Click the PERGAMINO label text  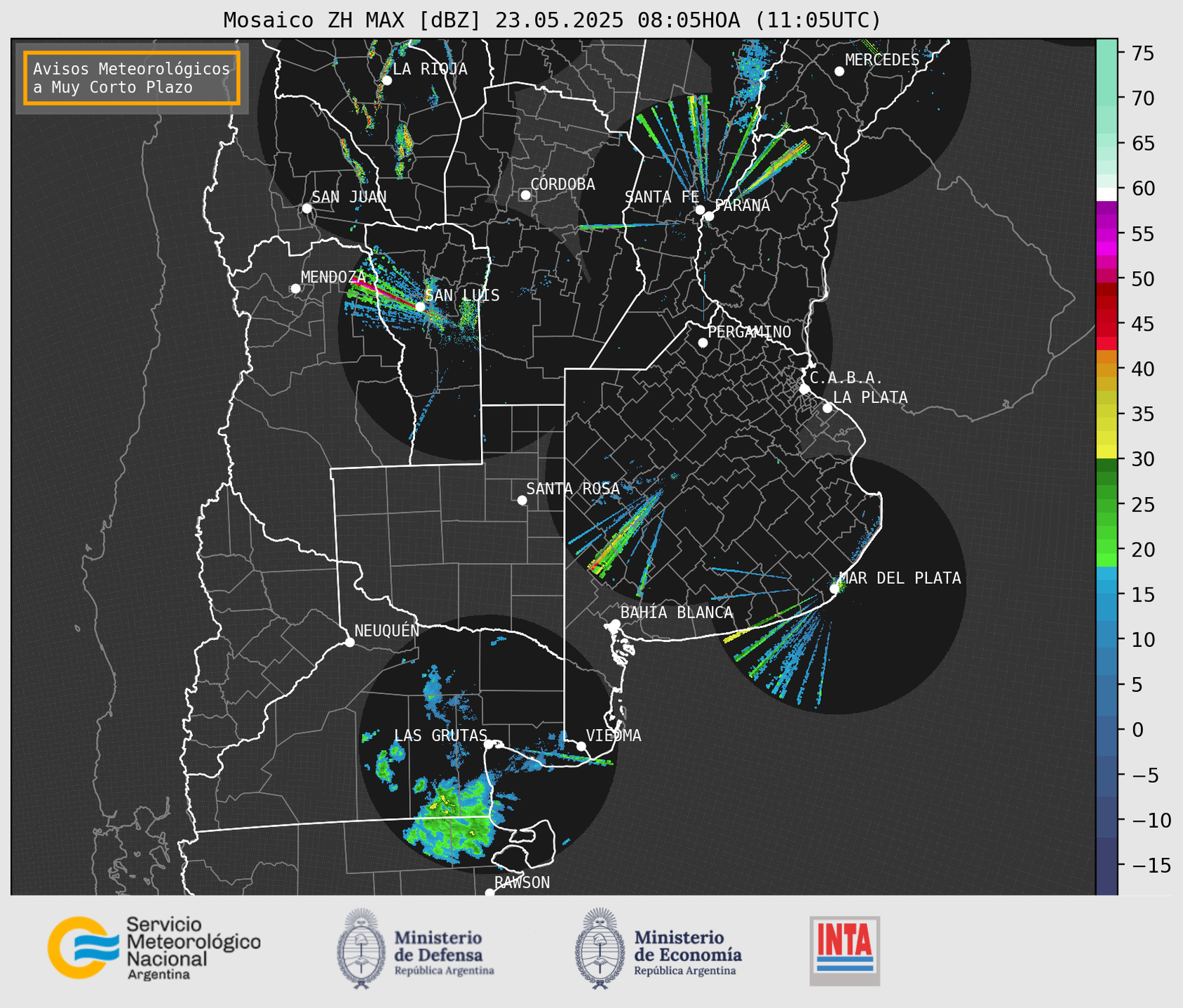[749, 332]
